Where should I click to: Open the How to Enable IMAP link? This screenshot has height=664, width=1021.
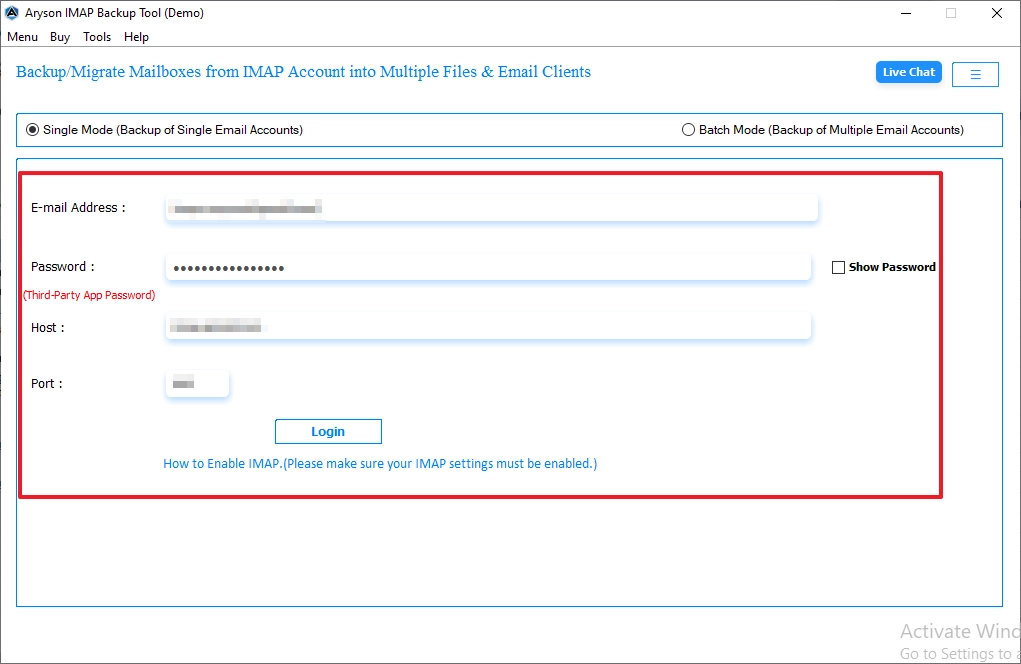380,463
